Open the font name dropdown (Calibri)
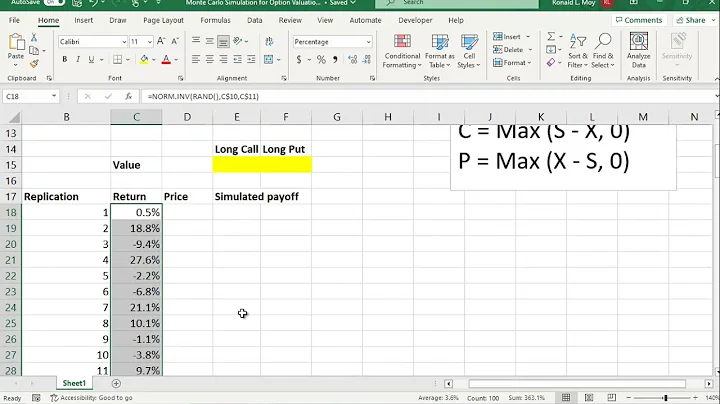720x404 pixels. pos(124,42)
